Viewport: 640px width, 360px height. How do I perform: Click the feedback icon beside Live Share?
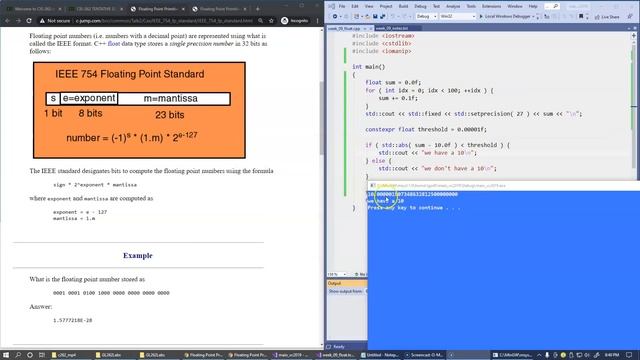630,16
